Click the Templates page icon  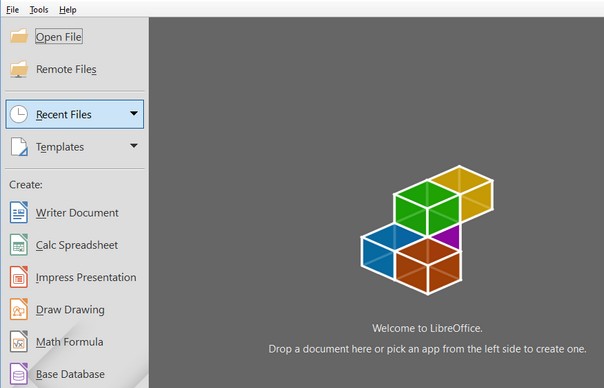(19, 147)
